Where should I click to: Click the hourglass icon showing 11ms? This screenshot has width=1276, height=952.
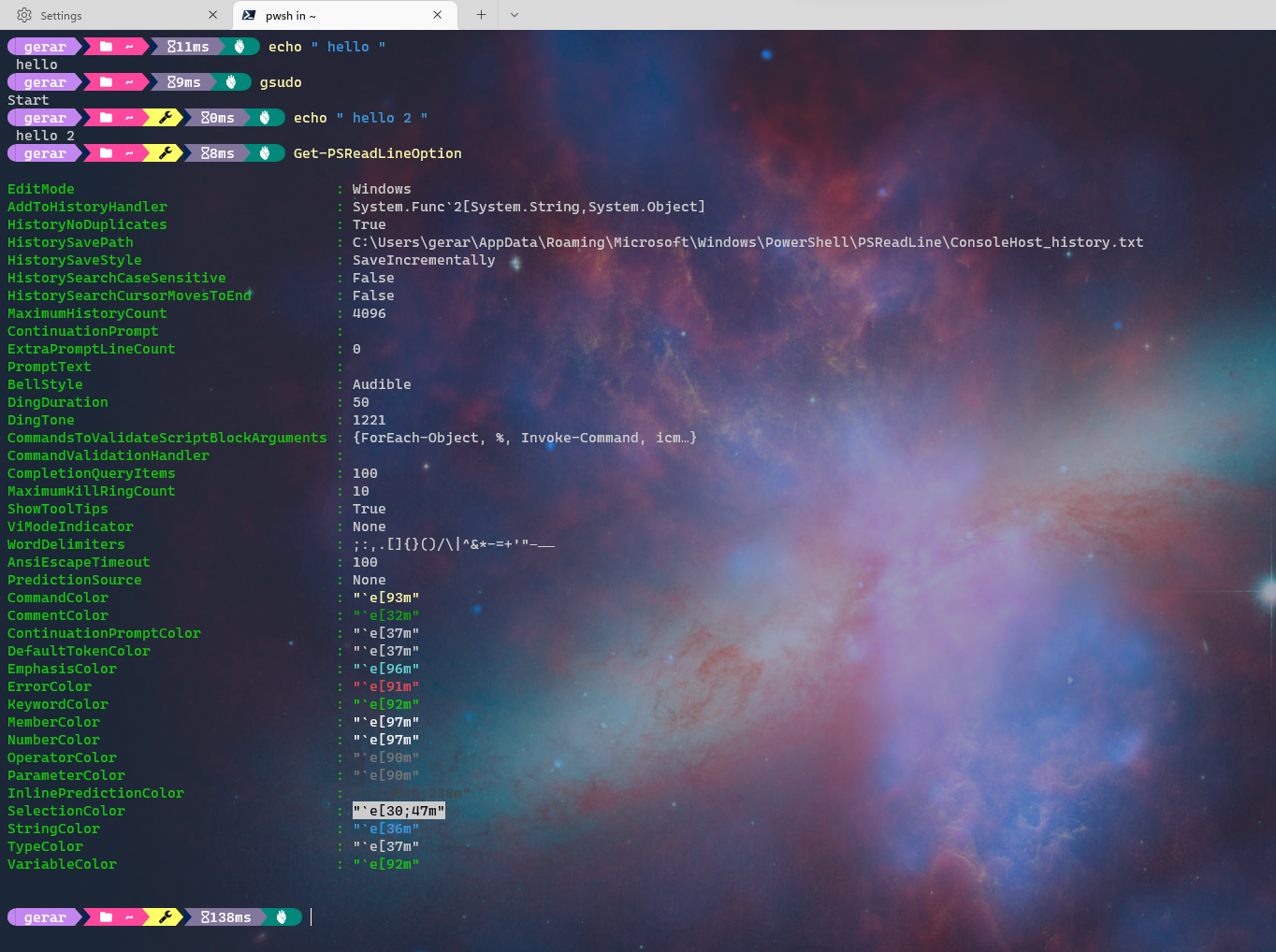pos(187,46)
